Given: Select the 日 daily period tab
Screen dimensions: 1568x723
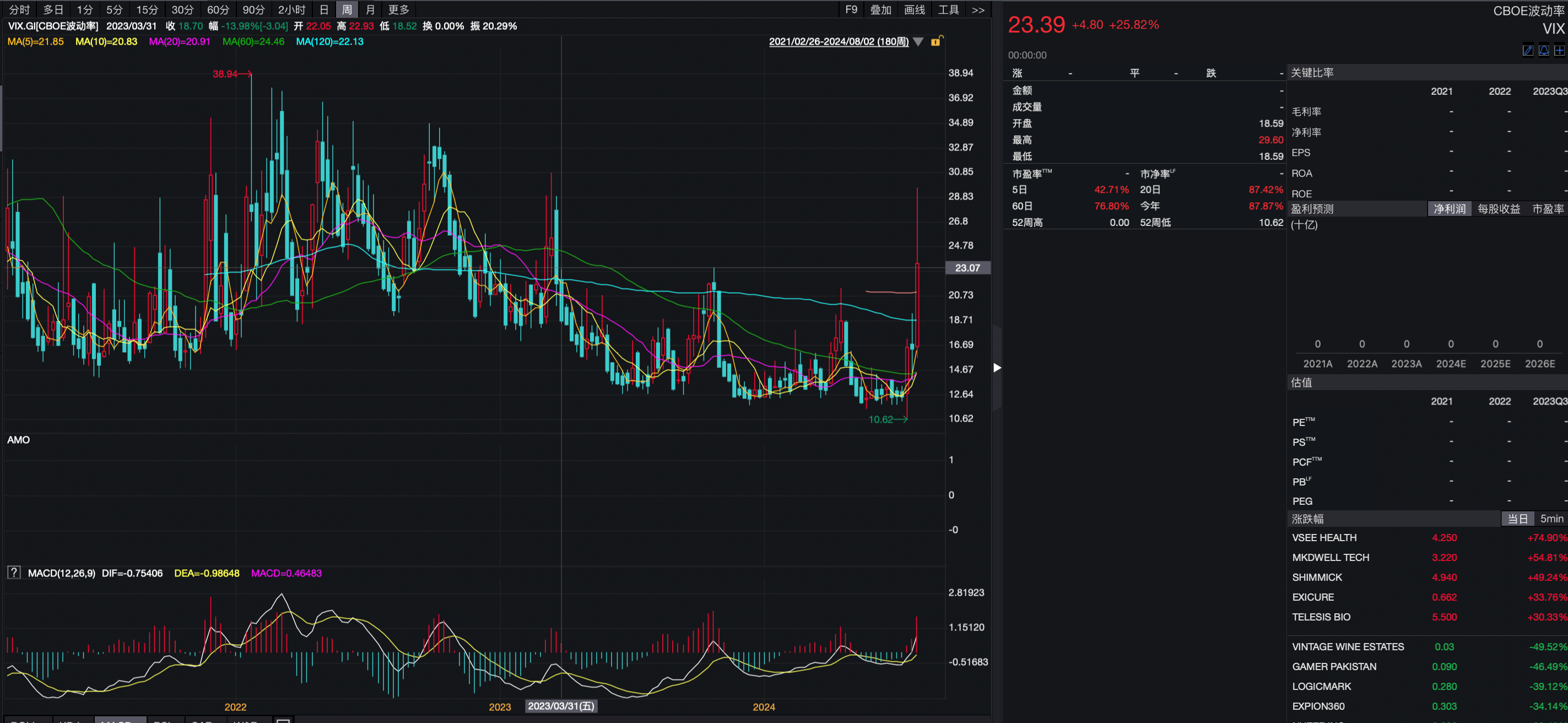Looking at the screenshot, I should click(x=324, y=10).
